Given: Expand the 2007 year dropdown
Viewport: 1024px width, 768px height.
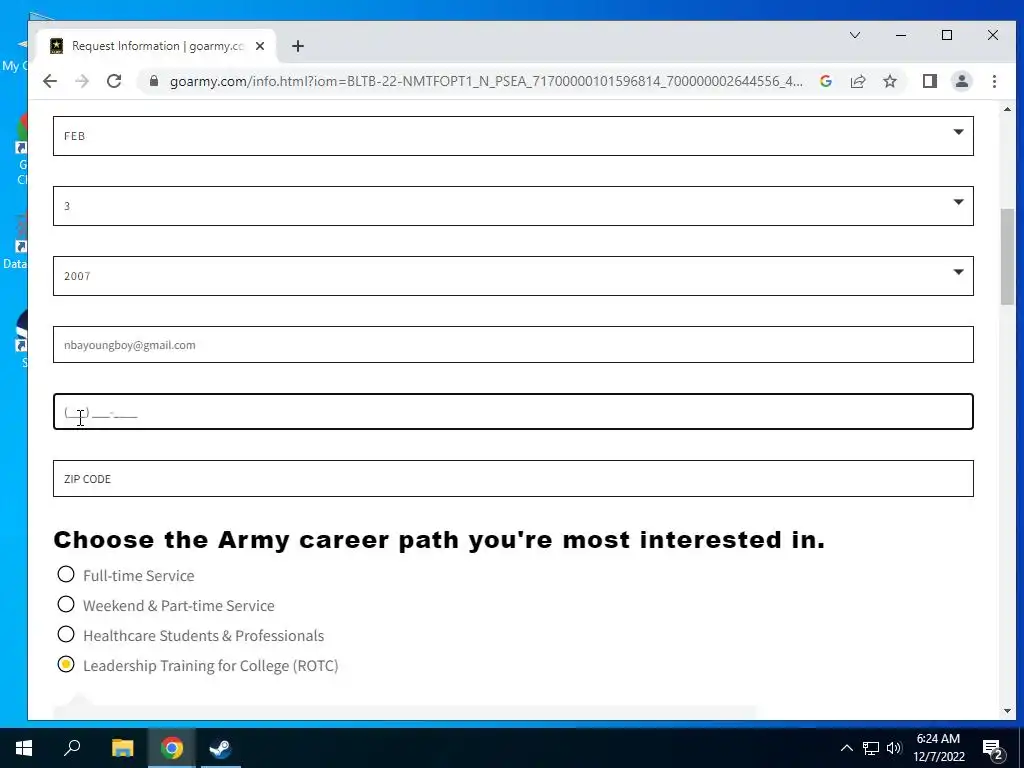Looking at the screenshot, I should pyautogui.click(x=513, y=276).
